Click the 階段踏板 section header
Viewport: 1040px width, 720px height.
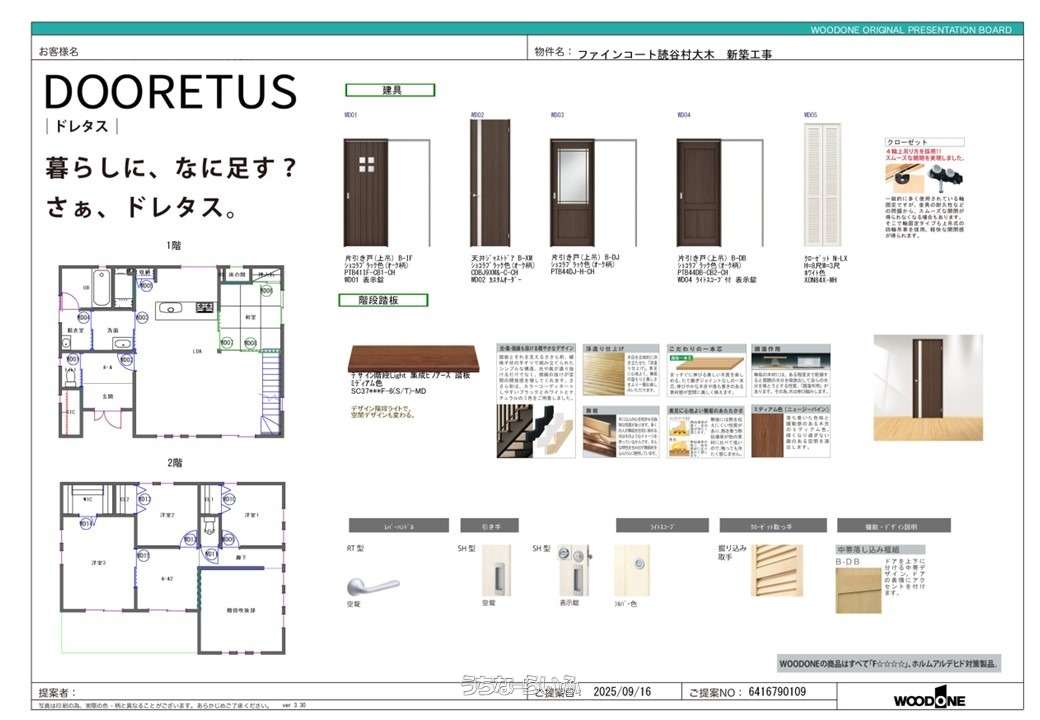[386, 299]
